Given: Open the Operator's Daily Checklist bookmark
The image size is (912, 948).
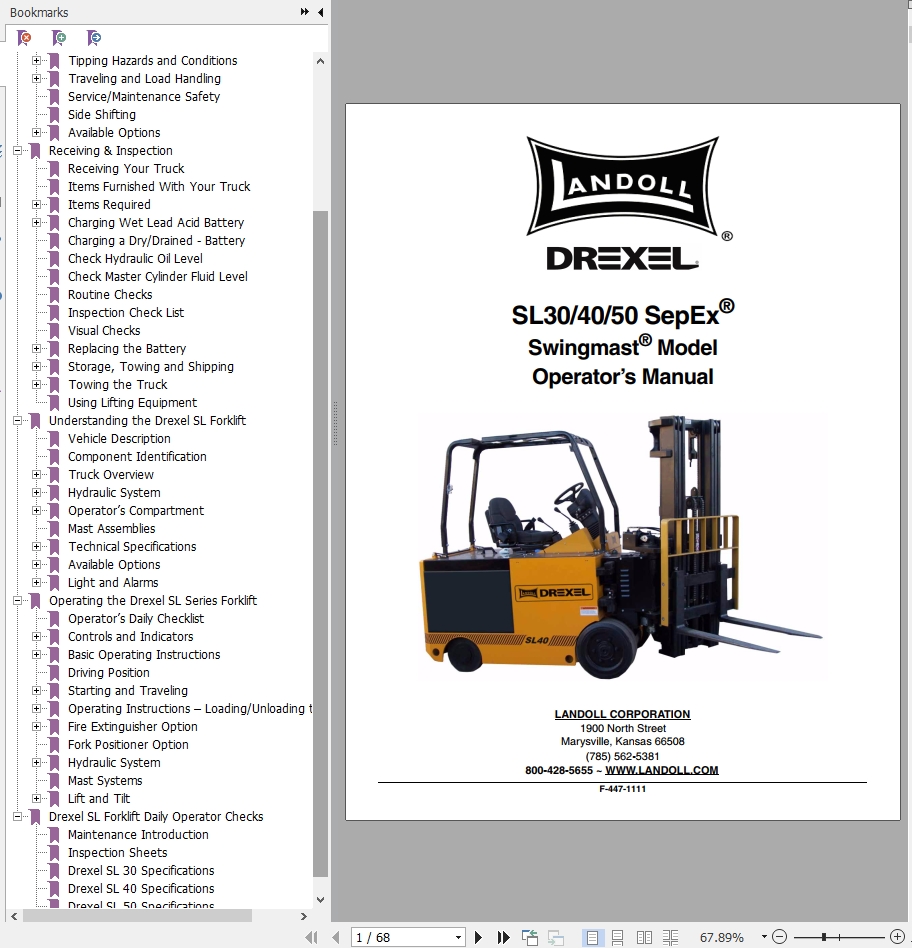Looking at the screenshot, I should coord(136,618).
